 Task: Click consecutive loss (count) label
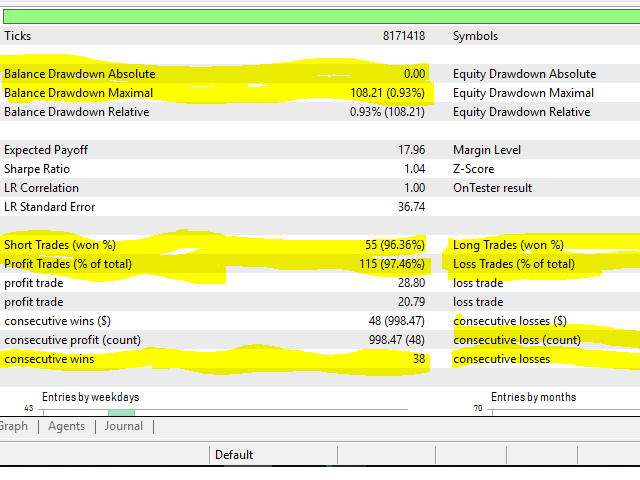click(x=517, y=340)
